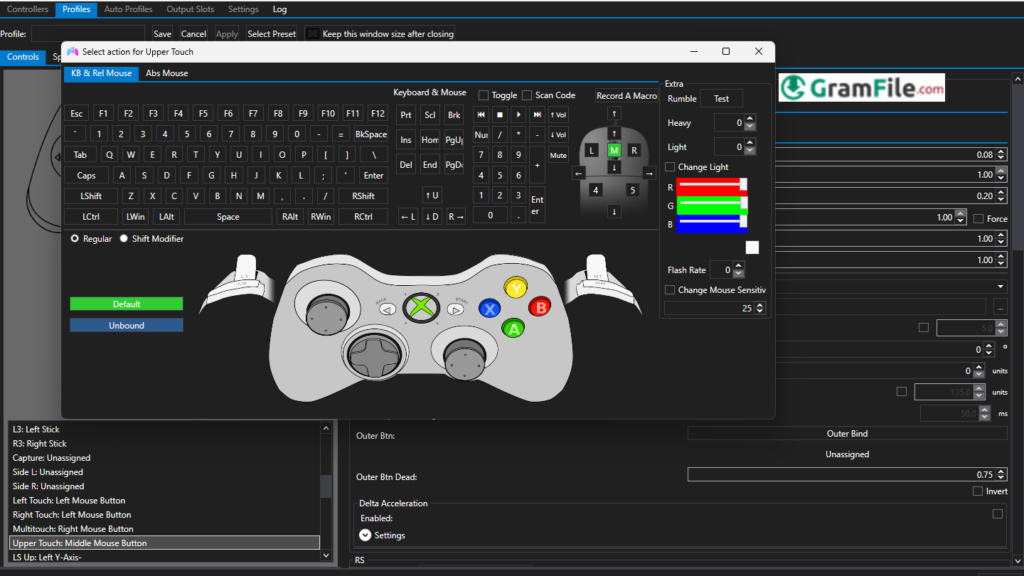This screenshot has height=576, width=1024.
Task: Raise the Heavy rumble value
Action: pos(752,118)
